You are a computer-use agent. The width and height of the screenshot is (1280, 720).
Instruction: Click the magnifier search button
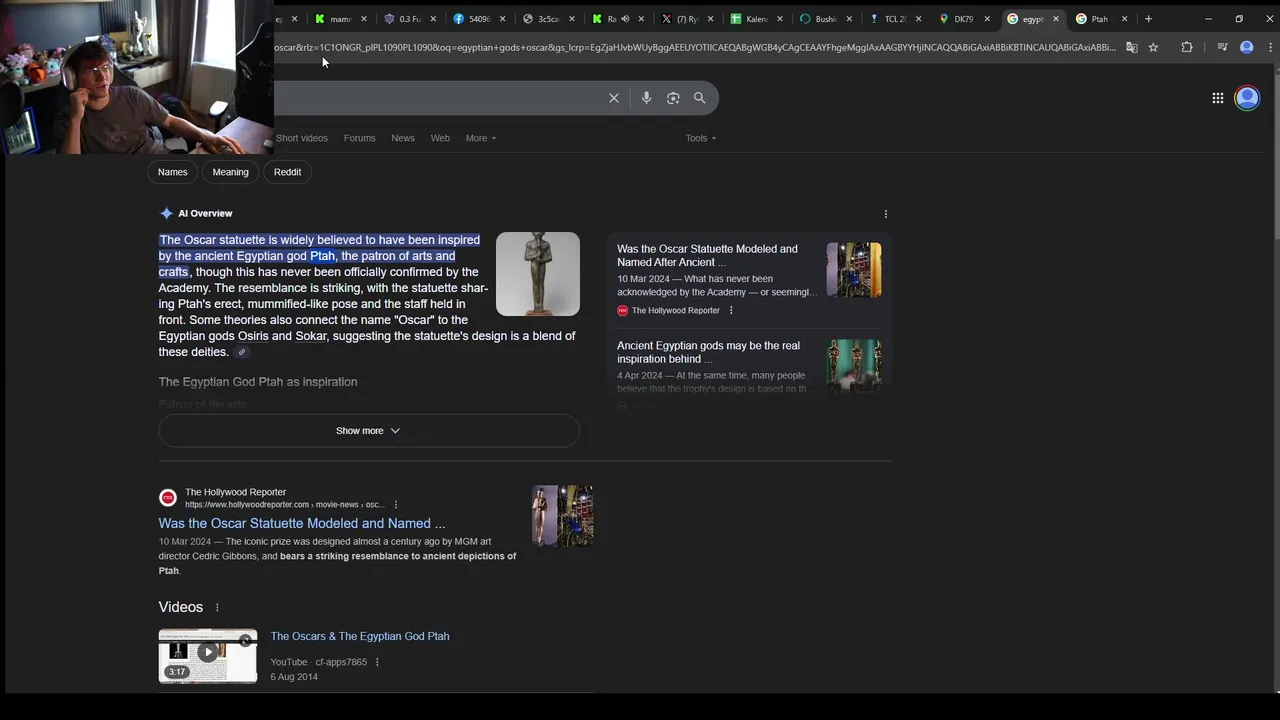point(700,98)
